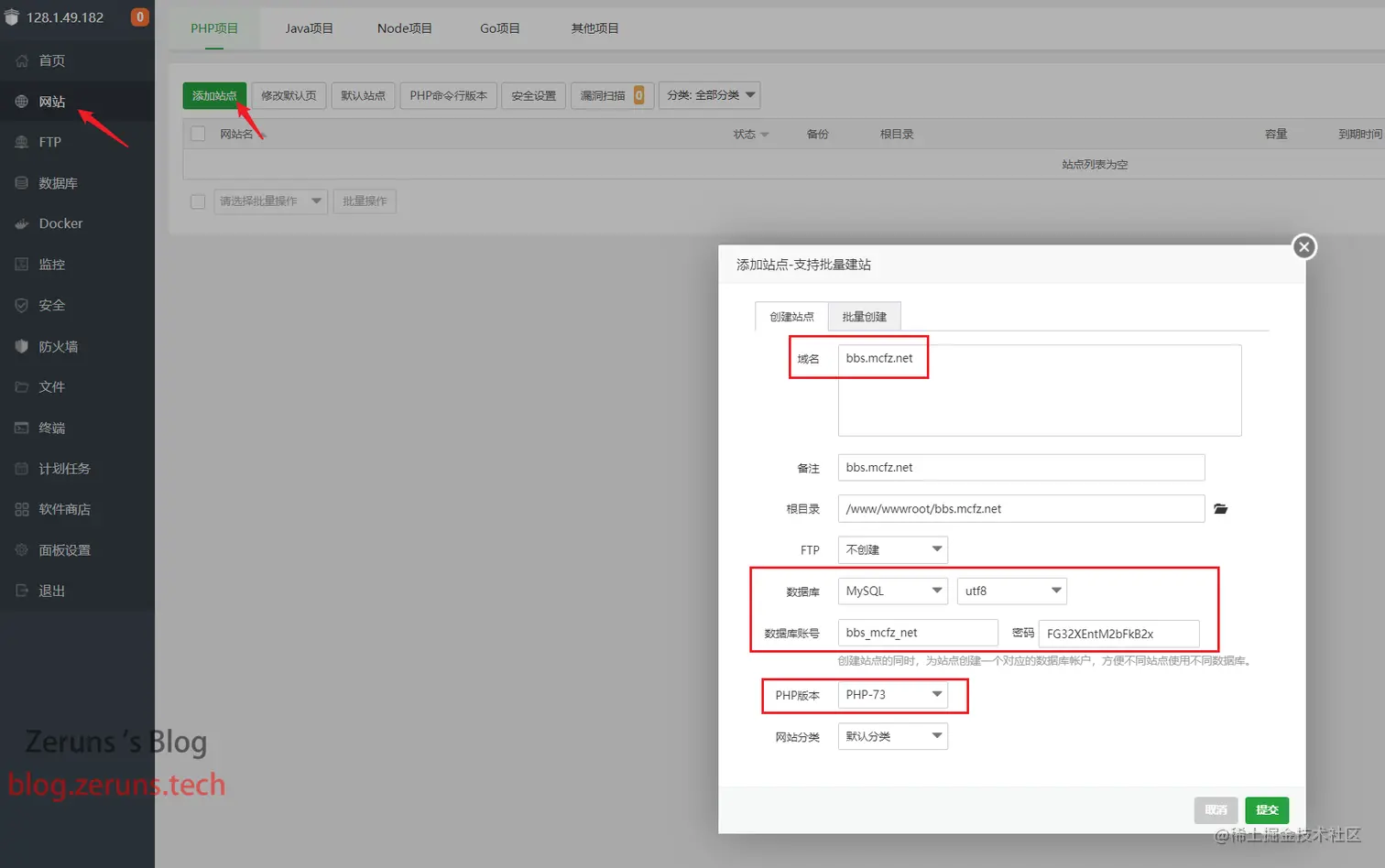Click the orange notification badge by IP

(x=140, y=17)
